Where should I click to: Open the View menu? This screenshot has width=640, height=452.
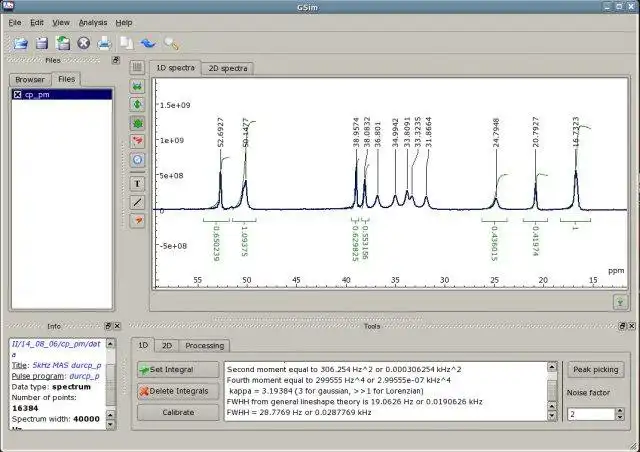coord(61,22)
